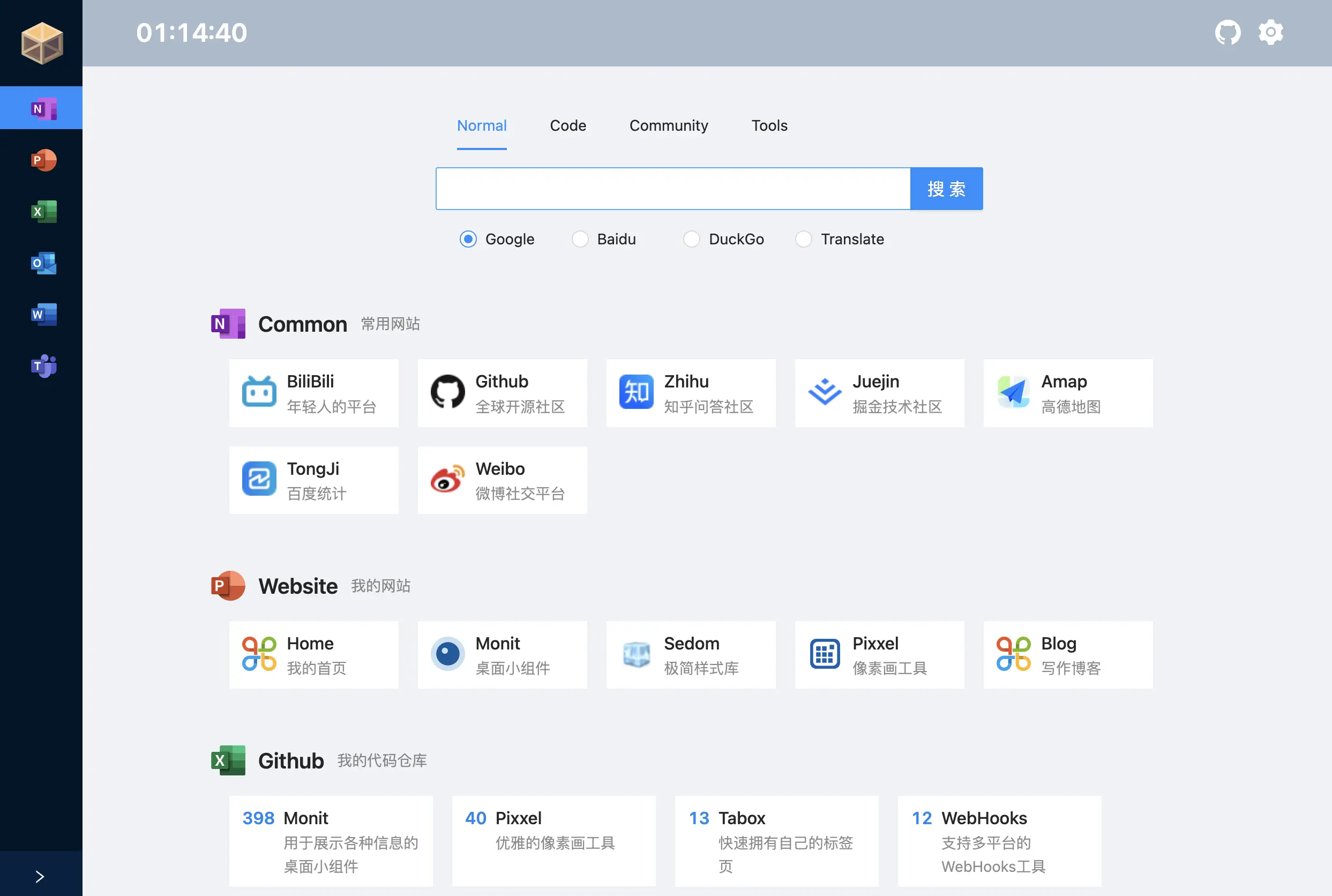Open the WebHooks repository card with 12 stars
The image size is (1332, 896).
[999, 841]
